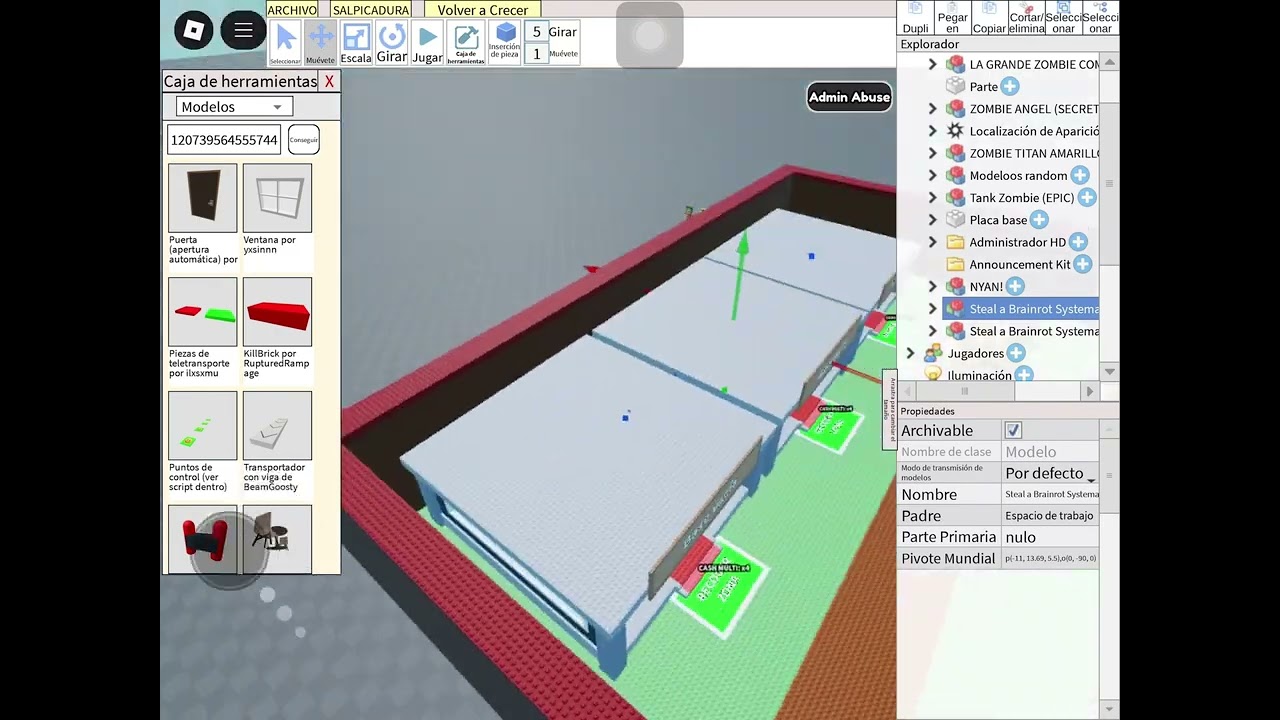Expand Tank Zombie (EPIC) node
This screenshot has height=720, width=1280.
tap(933, 198)
